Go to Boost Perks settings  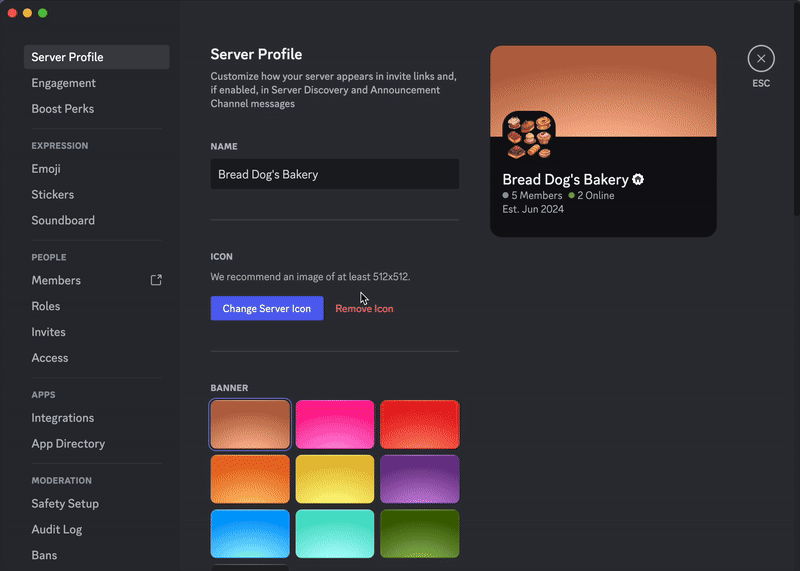(x=63, y=109)
